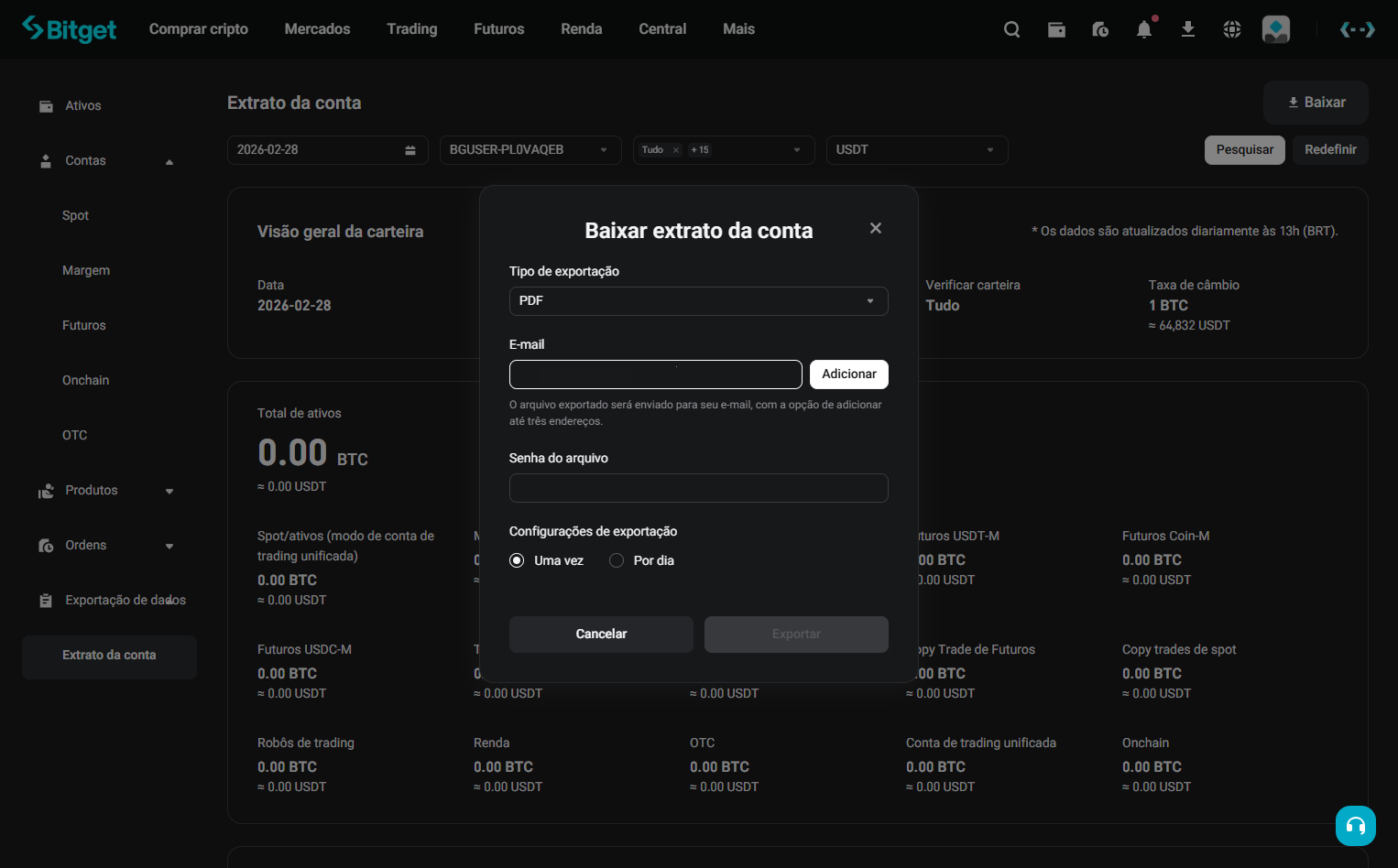The width and height of the screenshot is (1398, 868).
Task: Expand the Produtos sidebar section
Action: point(169,492)
